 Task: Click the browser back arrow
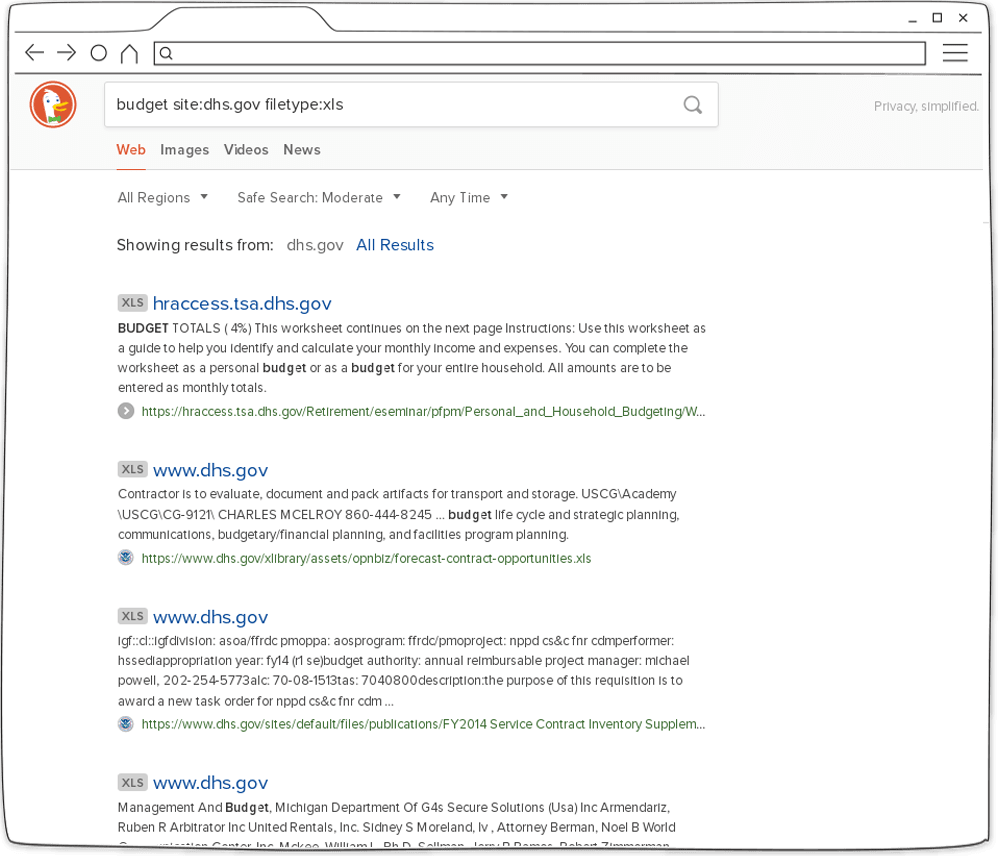[34, 52]
